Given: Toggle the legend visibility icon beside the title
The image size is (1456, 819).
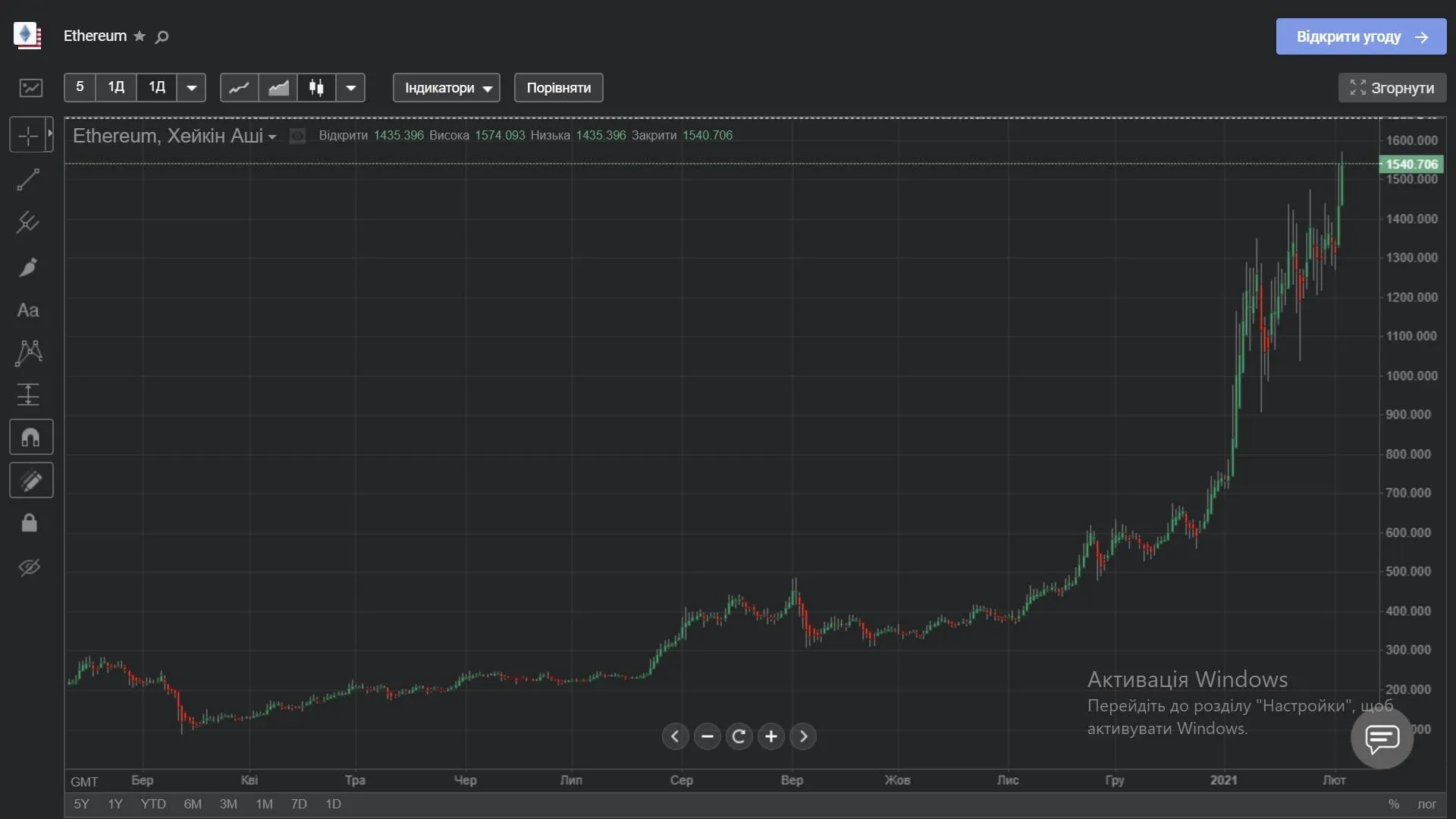Looking at the screenshot, I should pos(298,136).
